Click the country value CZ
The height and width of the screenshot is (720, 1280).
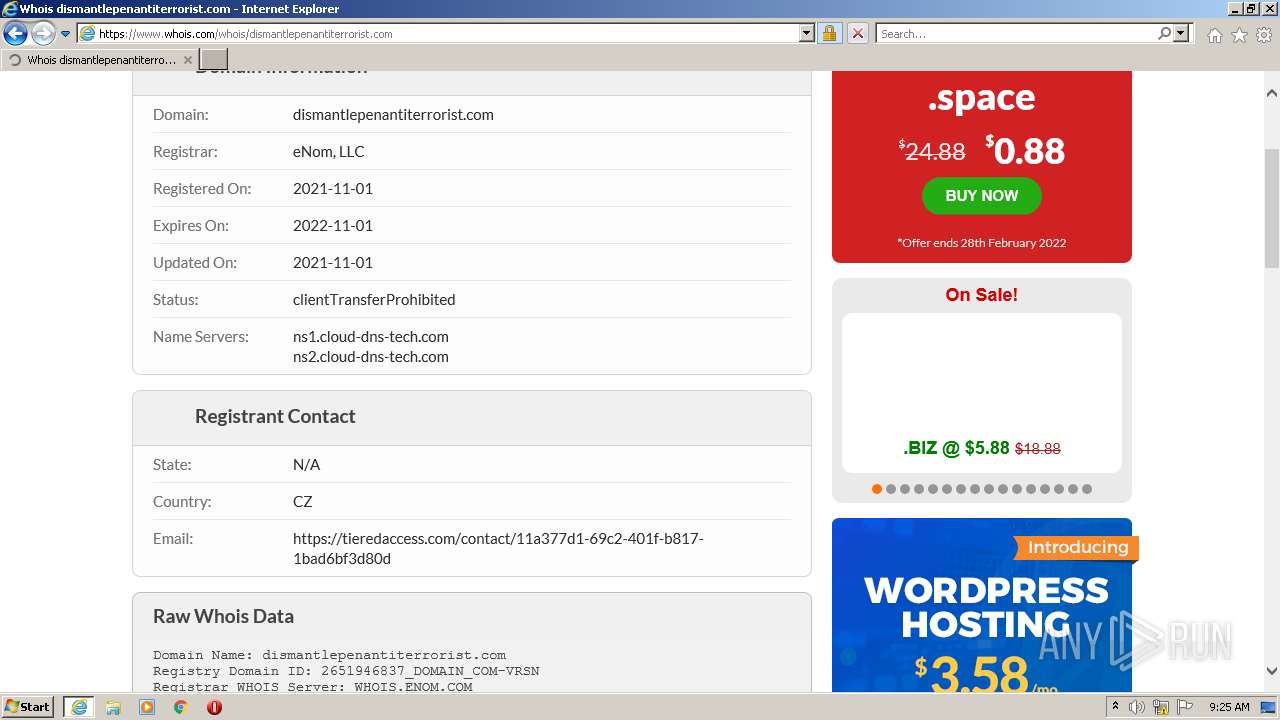(303, 502)
